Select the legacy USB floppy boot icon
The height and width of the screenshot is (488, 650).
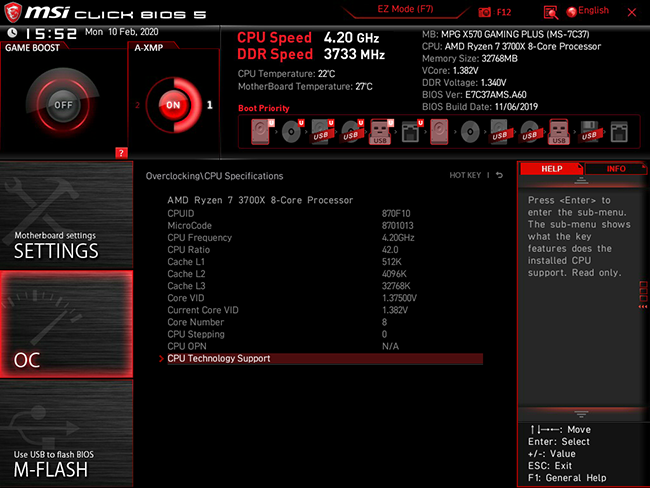(x=589, y=132)
